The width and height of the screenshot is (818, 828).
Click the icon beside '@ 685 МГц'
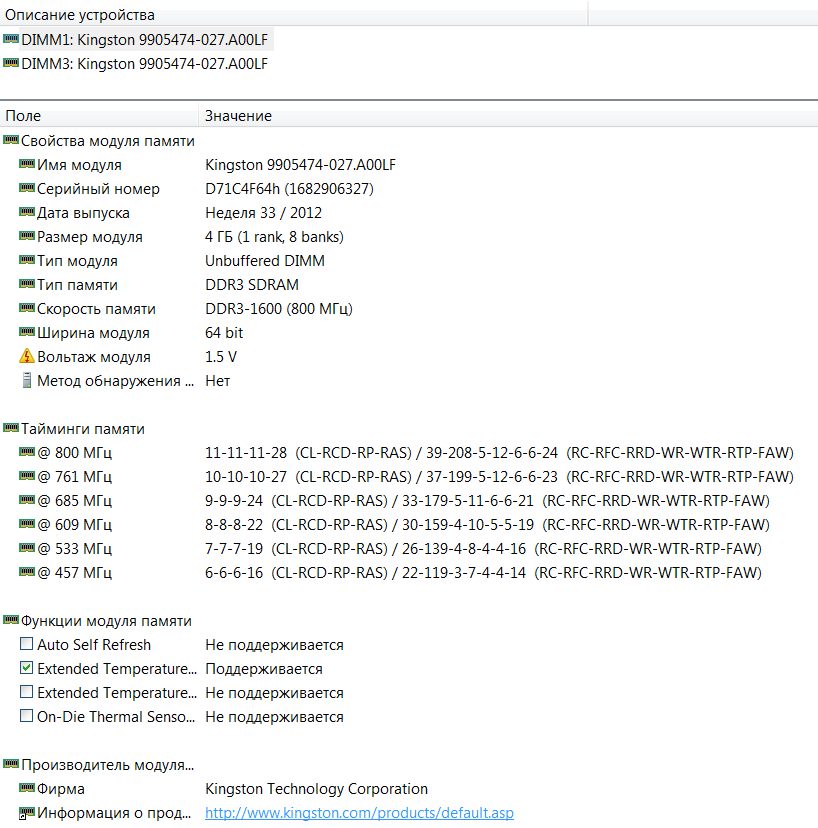tap(26, 500)
